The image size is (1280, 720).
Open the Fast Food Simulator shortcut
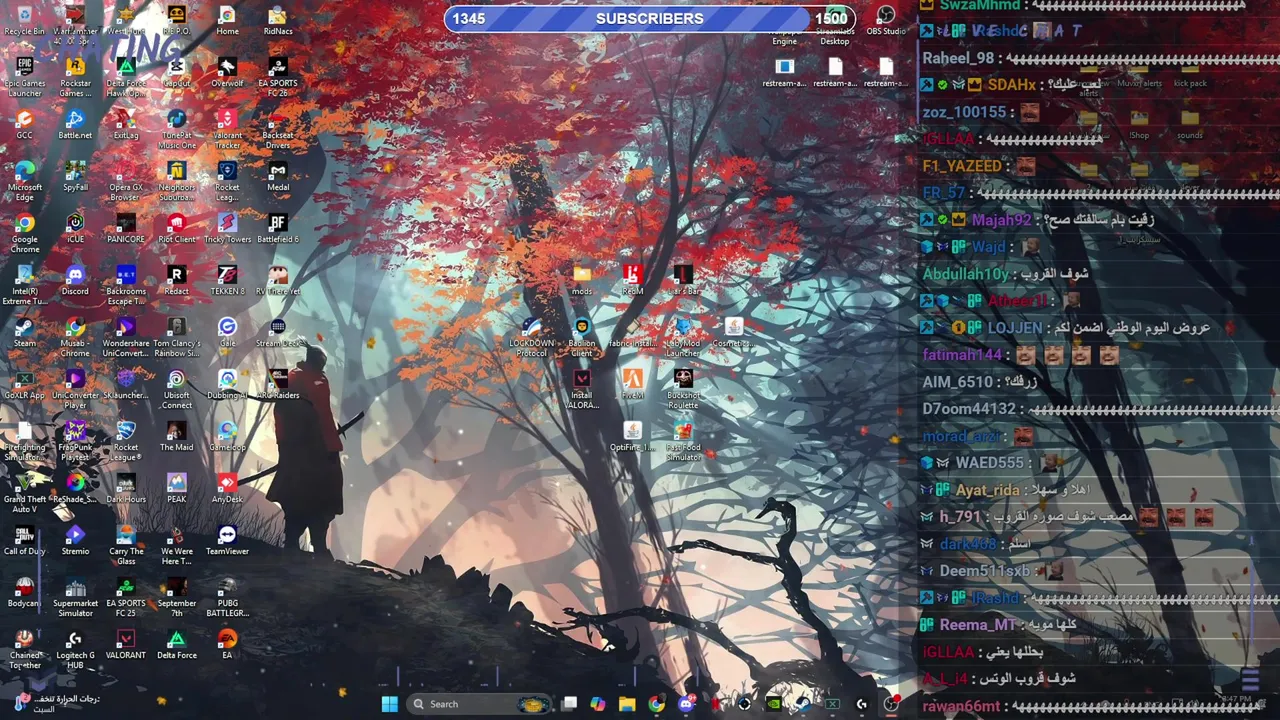pos(683,441)
